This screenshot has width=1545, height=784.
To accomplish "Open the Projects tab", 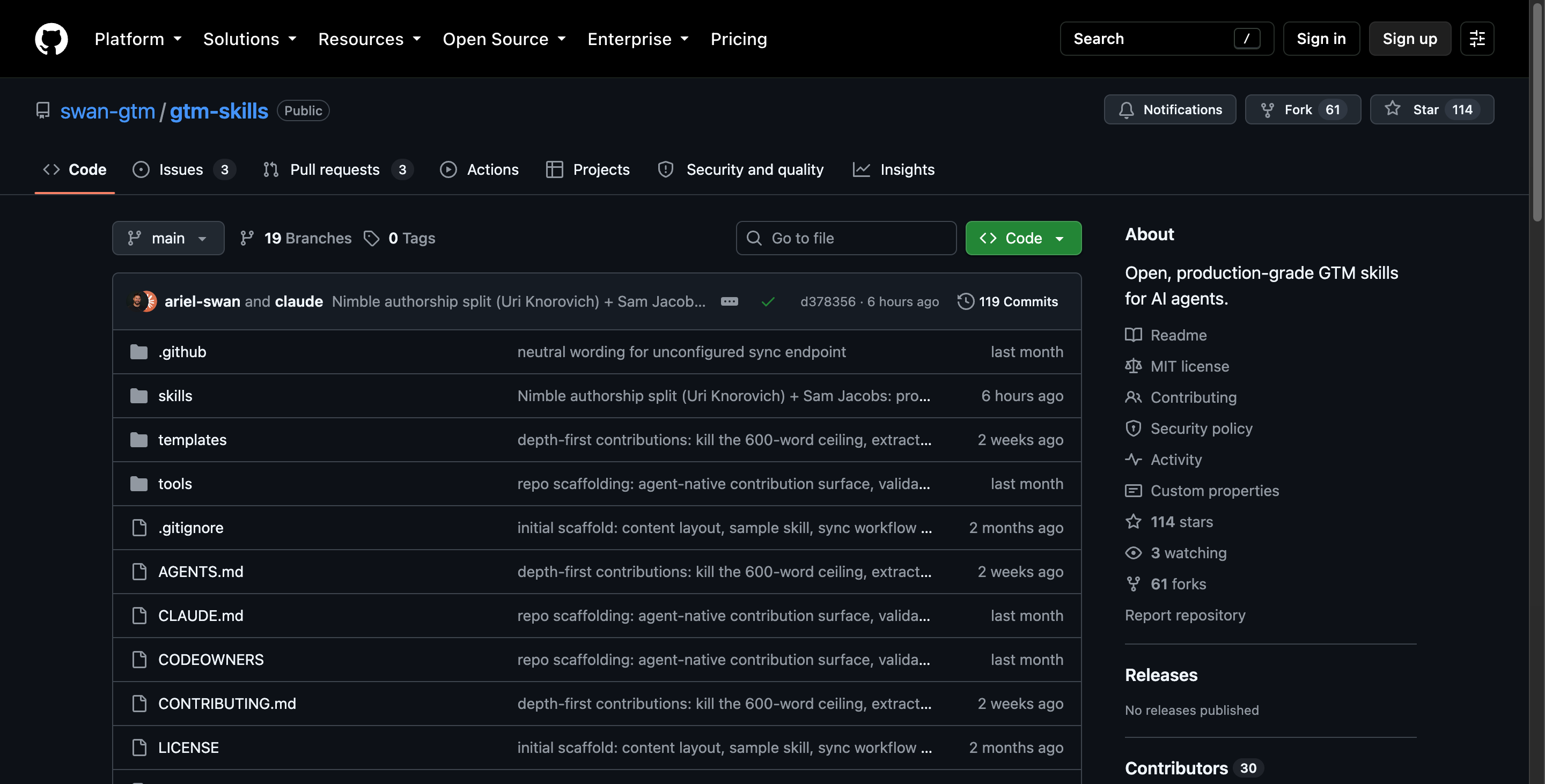I will coord(588,169).
